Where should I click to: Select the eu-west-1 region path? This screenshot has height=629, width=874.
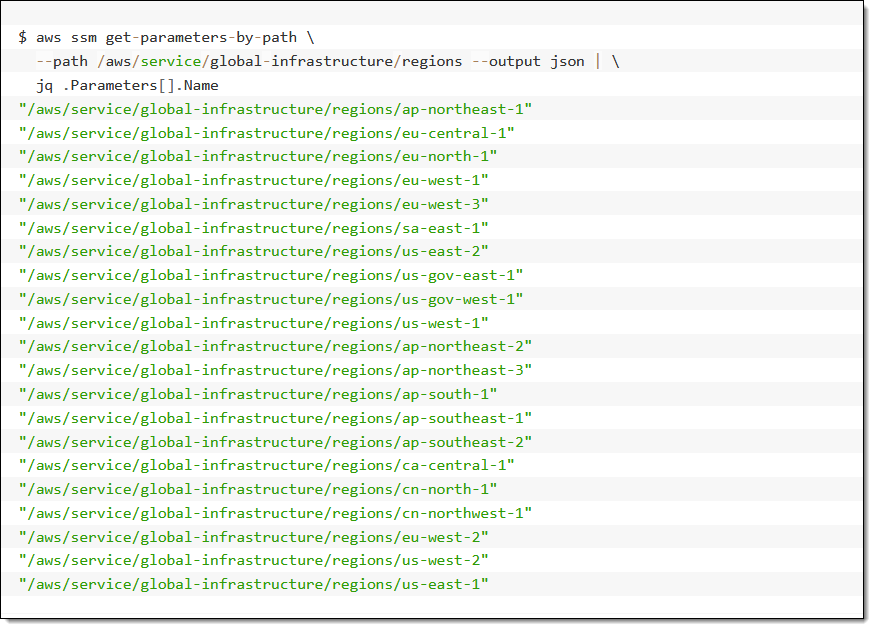tap(254, 181)
